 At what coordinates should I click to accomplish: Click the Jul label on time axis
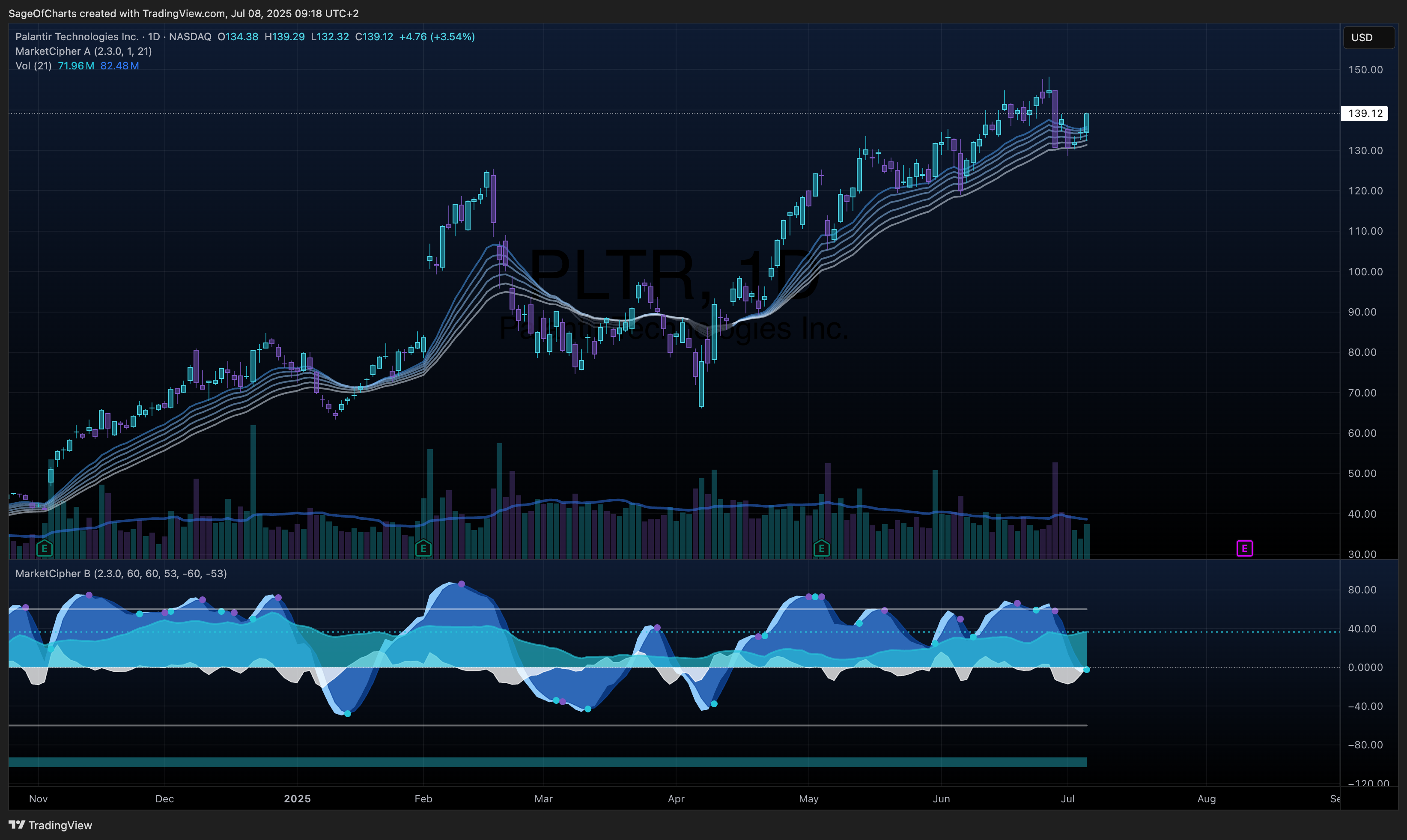coord(1067,798)
